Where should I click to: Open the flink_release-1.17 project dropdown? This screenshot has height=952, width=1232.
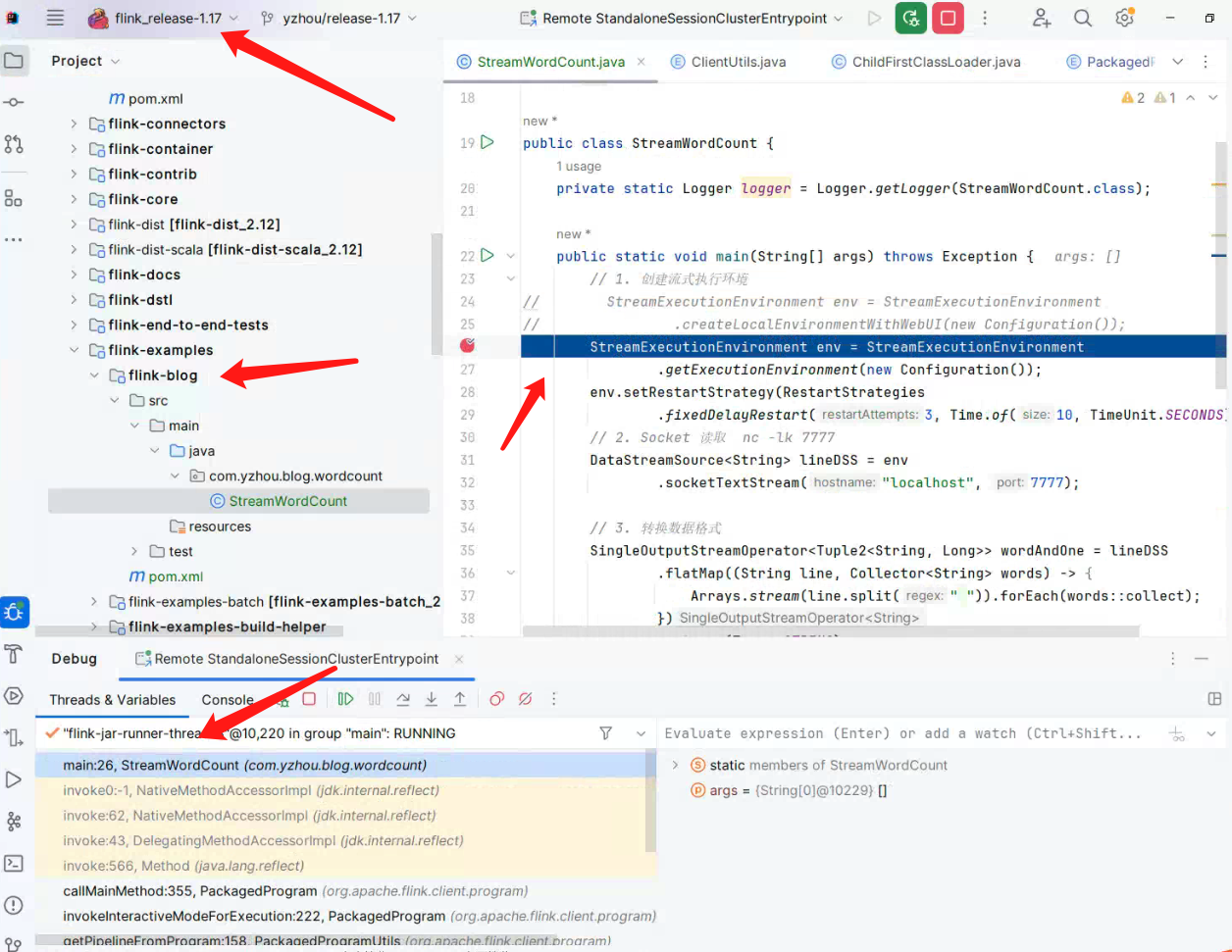(x=163, y=18)
